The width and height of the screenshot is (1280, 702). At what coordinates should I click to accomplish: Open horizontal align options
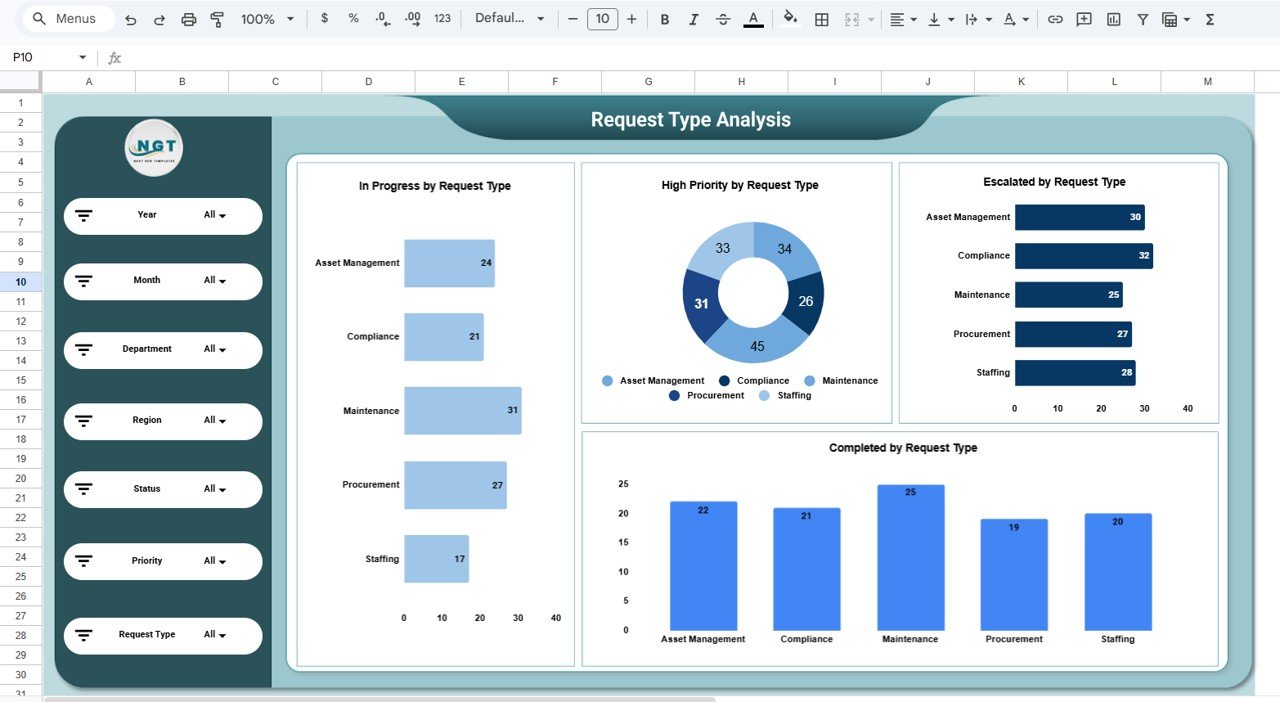904,19
